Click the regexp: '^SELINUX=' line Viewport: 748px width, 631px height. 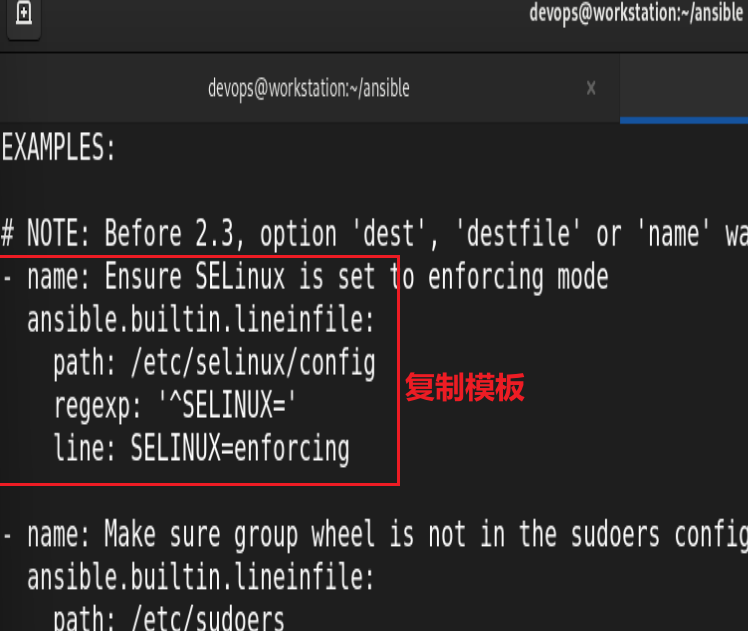click(175, 406)
